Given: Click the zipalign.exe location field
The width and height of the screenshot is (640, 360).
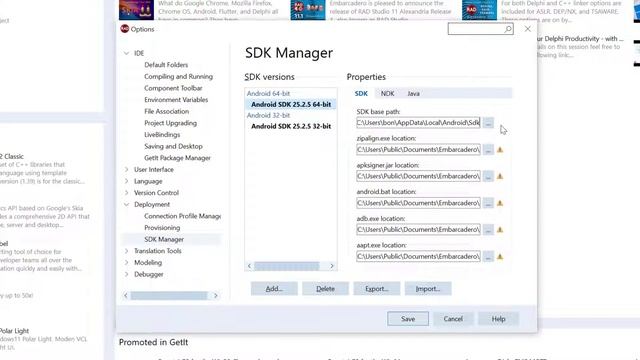Looking at the screenshot, I should coord(418,150).
